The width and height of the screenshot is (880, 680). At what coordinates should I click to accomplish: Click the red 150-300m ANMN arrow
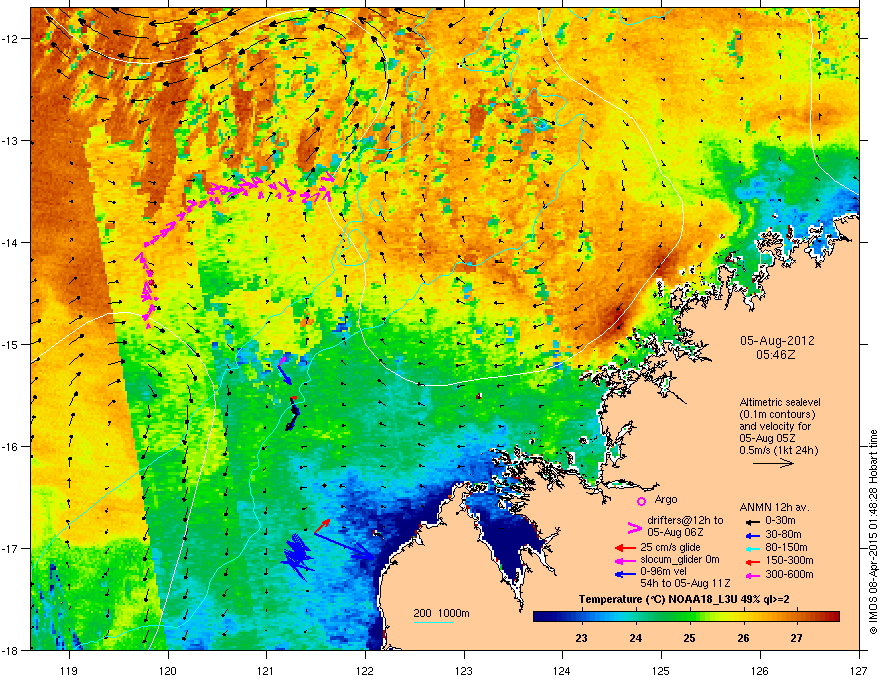pyautogui.click(x=751, y=561)
